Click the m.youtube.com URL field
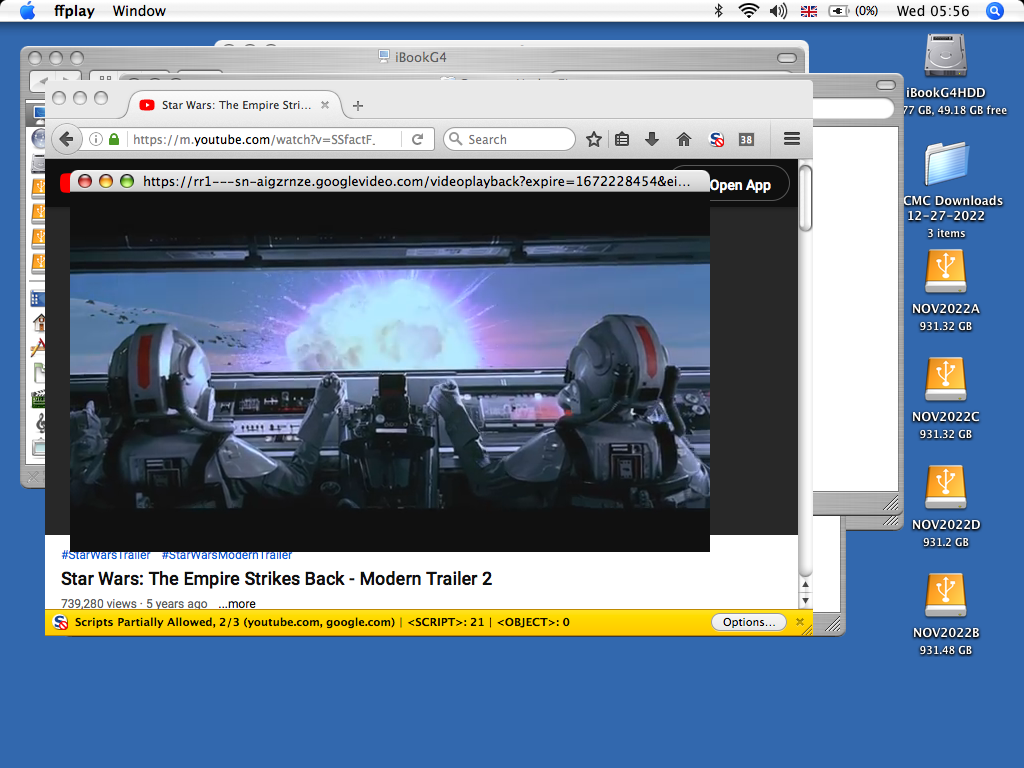Screen dimensions: 1024x768 (263, 139)
